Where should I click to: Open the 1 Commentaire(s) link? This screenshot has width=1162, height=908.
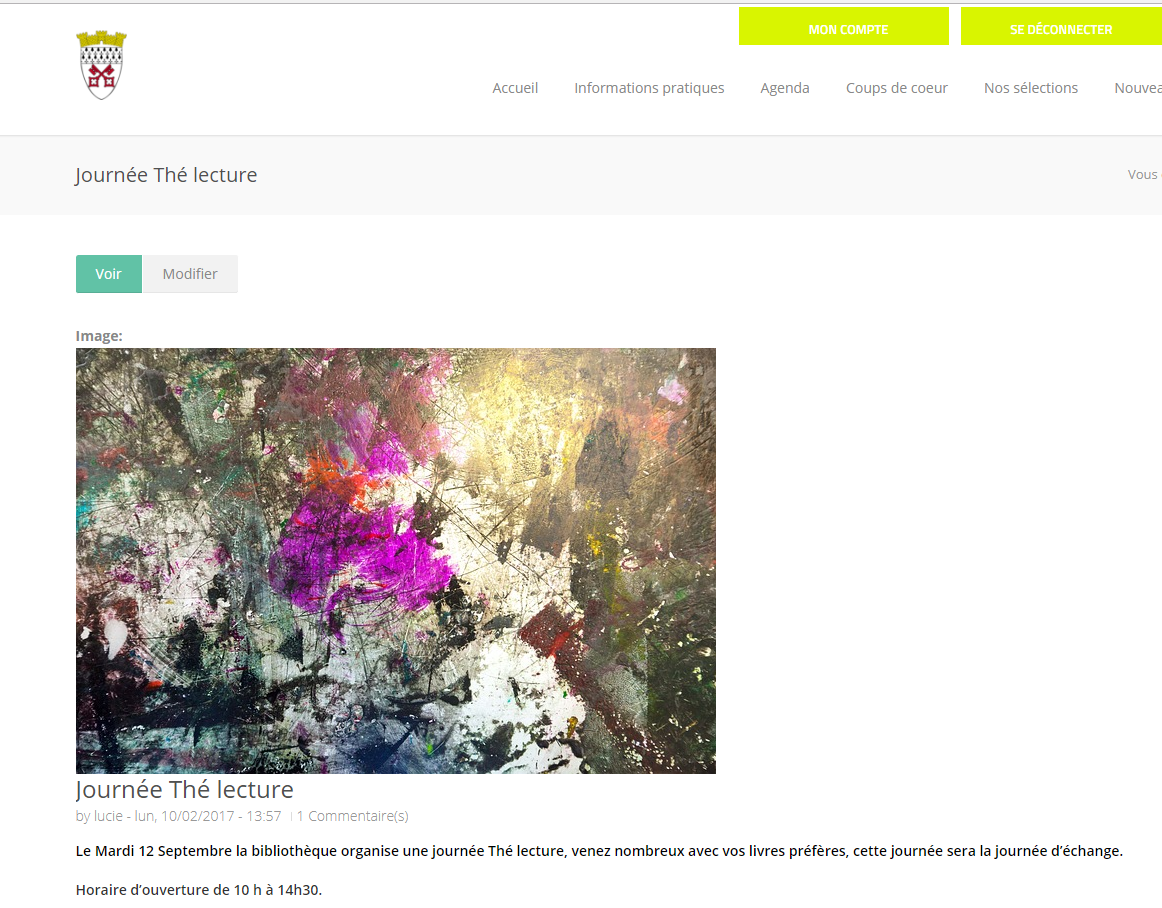tap(353, 816)
